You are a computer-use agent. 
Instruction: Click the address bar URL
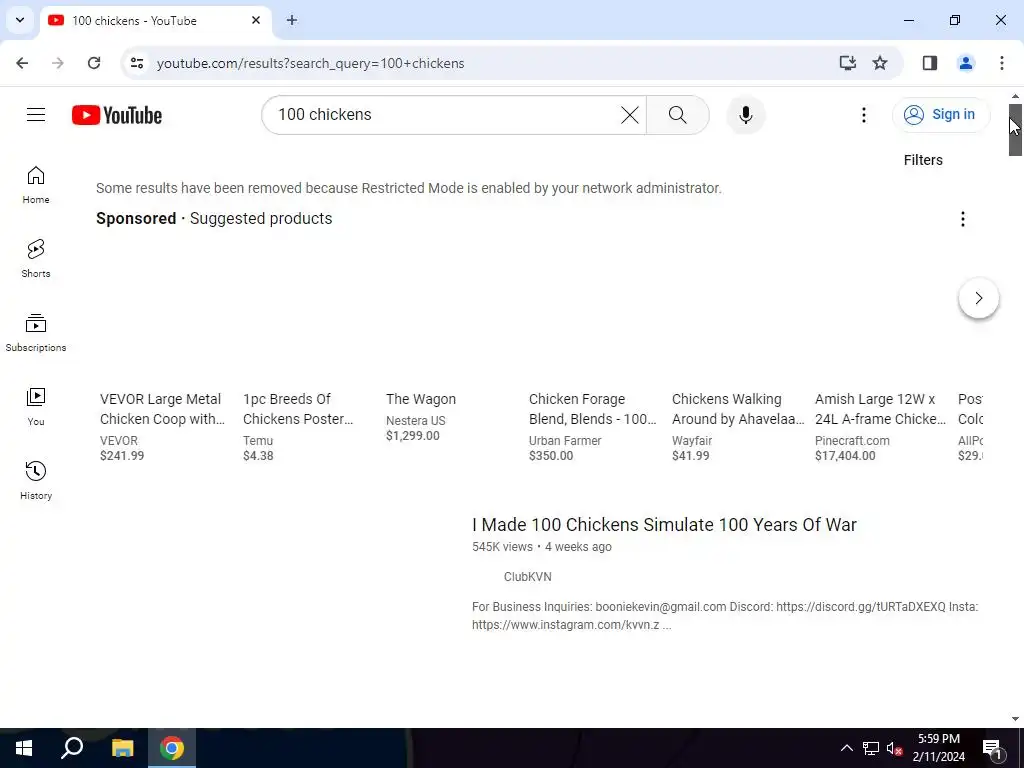click(310, 63)
